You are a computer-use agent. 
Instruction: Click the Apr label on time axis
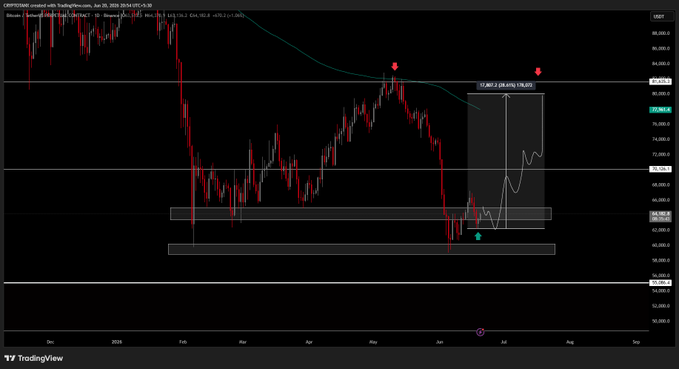[309, 342]
